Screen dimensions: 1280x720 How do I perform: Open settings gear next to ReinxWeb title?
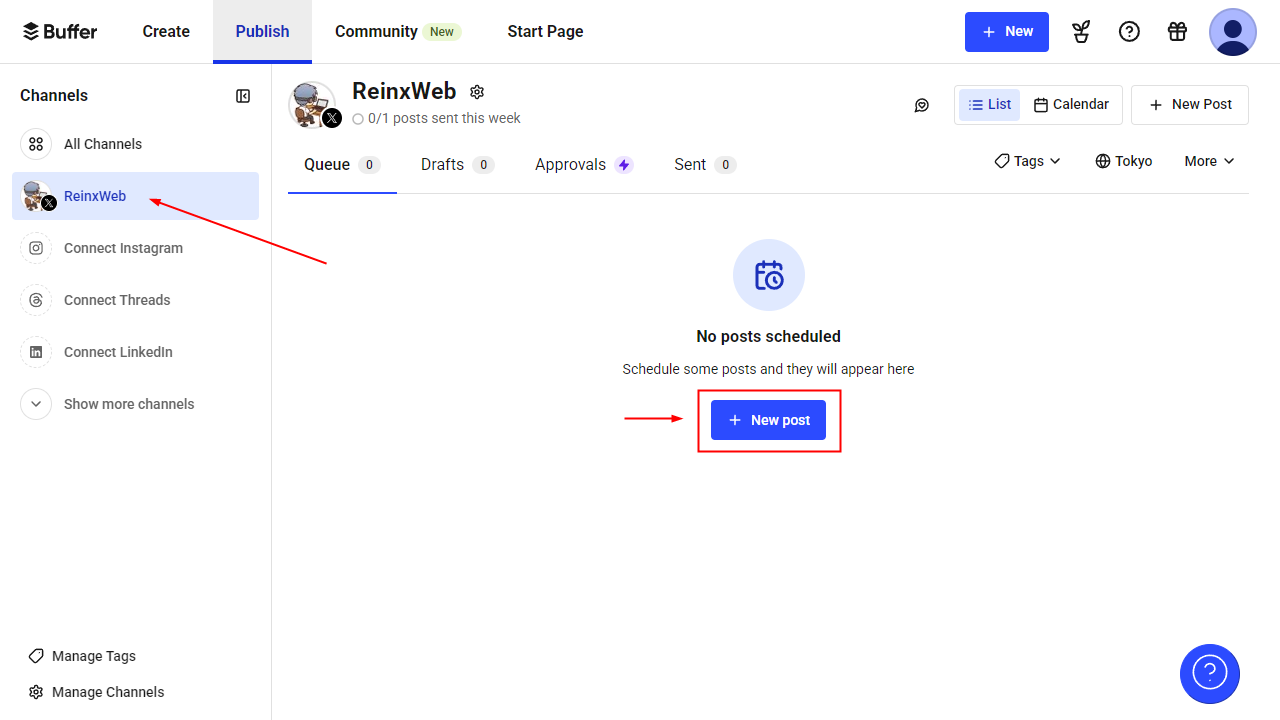coord(477,91)
